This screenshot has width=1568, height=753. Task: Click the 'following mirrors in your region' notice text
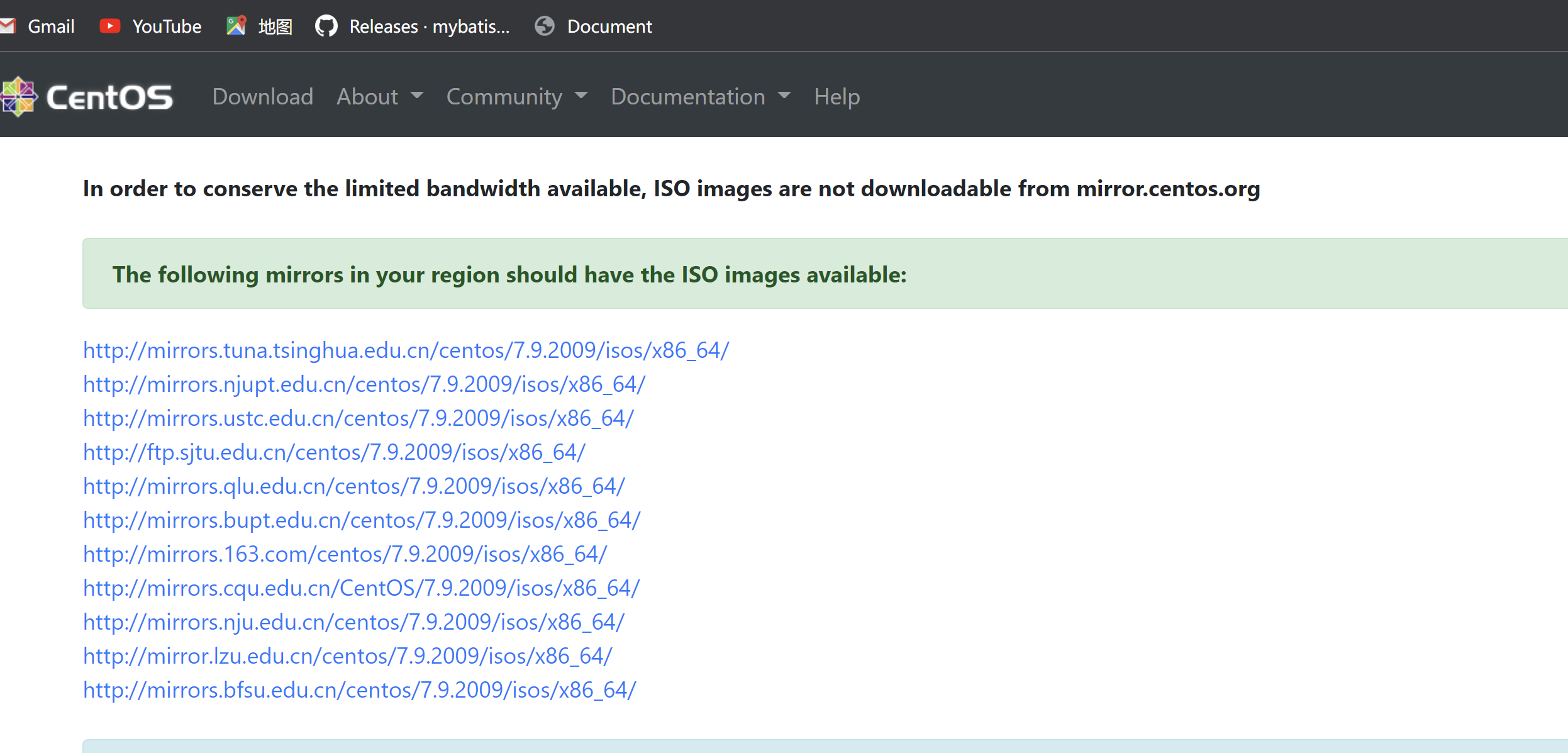(x=509, y=275)
